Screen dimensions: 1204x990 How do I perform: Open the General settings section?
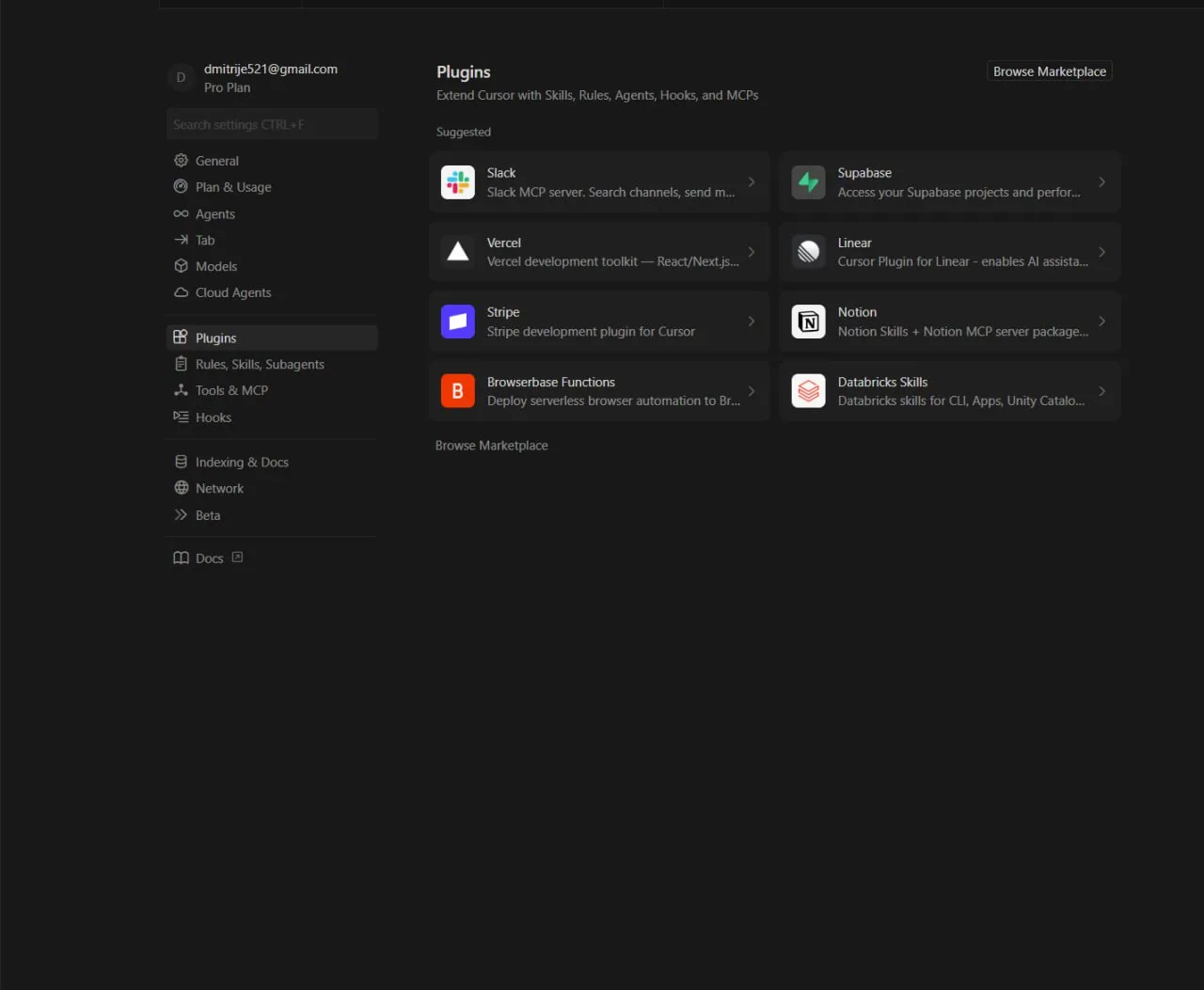click(x=272, y=161)
